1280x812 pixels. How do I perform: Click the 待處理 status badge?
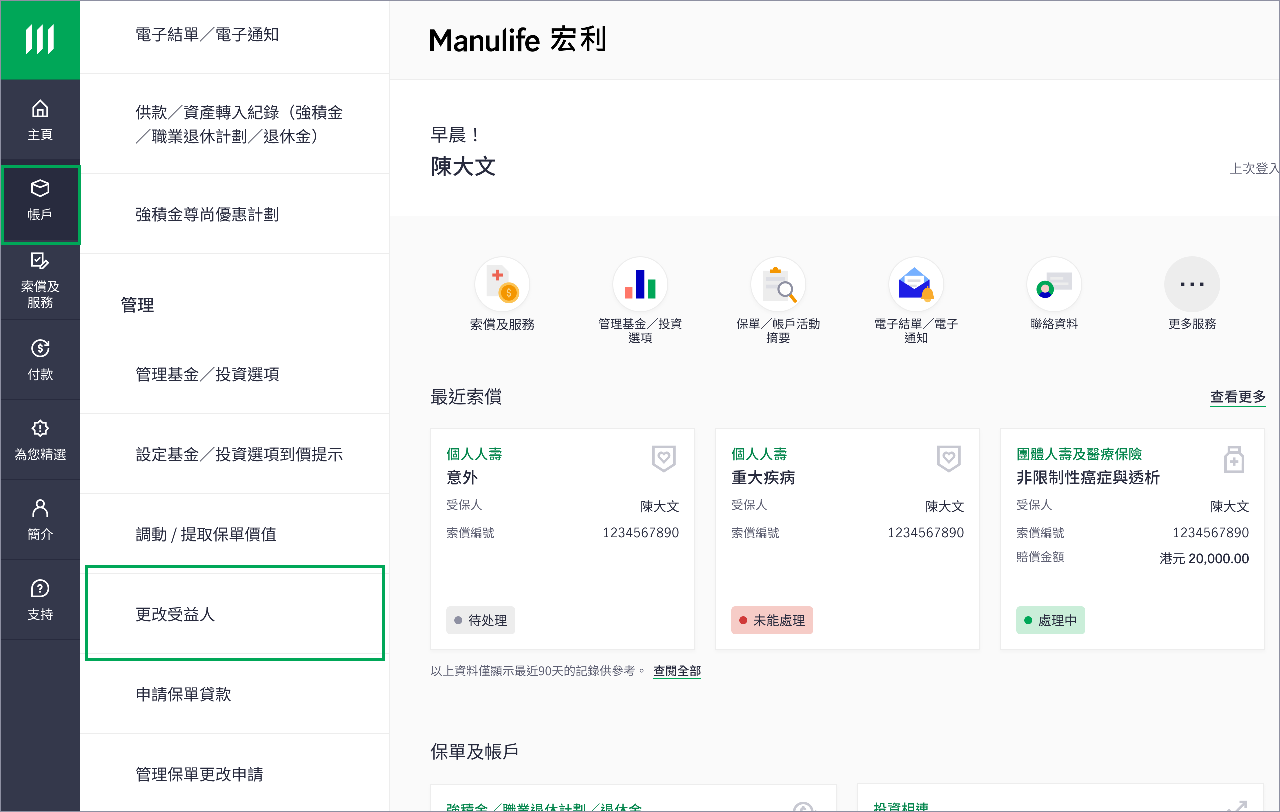click(x=480, y=620)
